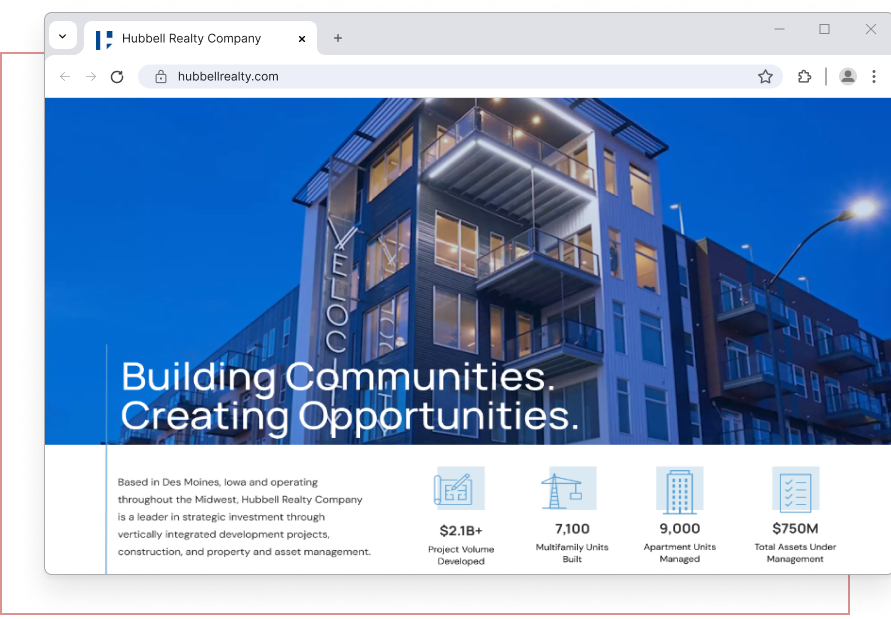This screenshot has width=891, height=619.
Task: Click the "9,000" figure
Action: coord(680,529)
